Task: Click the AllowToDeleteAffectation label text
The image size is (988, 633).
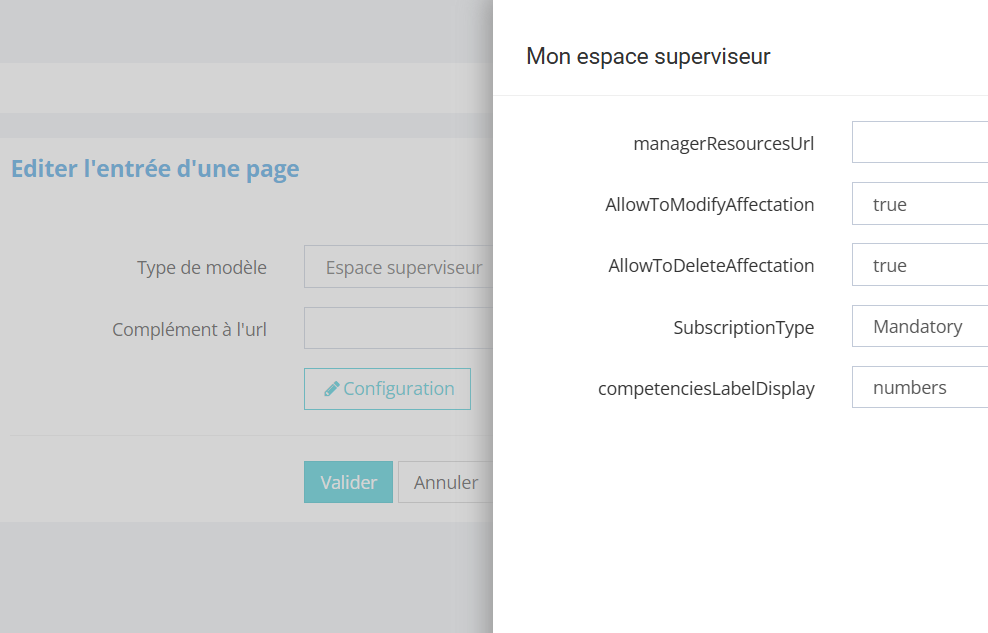Action: point(711,266)
